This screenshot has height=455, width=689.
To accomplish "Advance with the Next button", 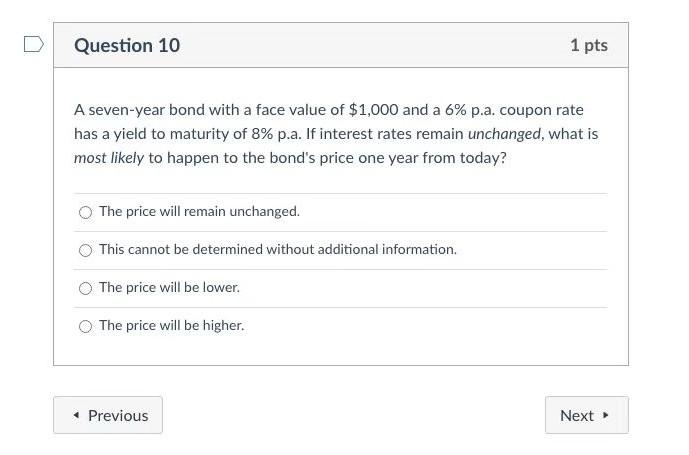I will click(x=586, y=415).
